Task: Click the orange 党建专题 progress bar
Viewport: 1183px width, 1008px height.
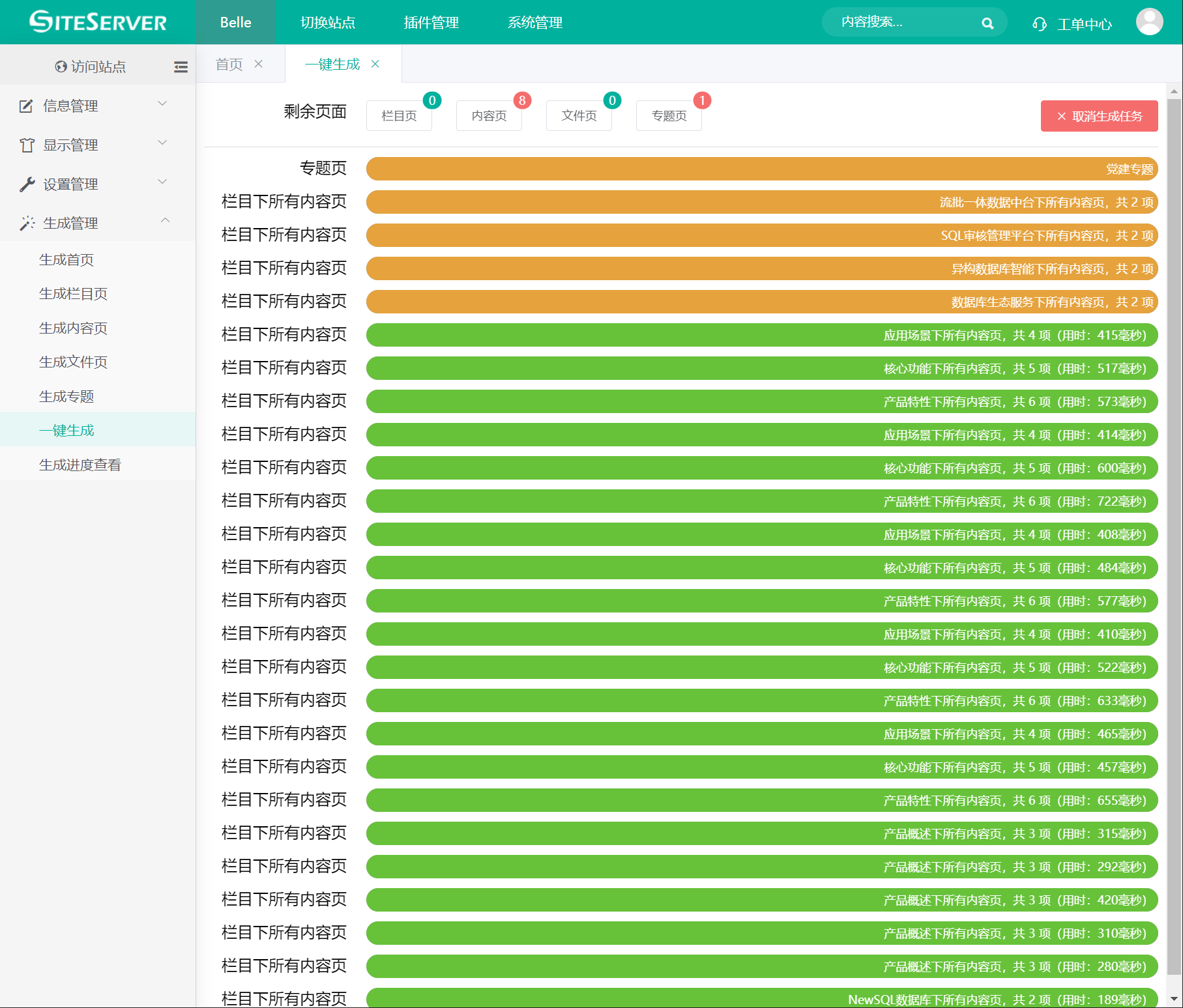Action: pyautogui.click(x=761, y=169)
